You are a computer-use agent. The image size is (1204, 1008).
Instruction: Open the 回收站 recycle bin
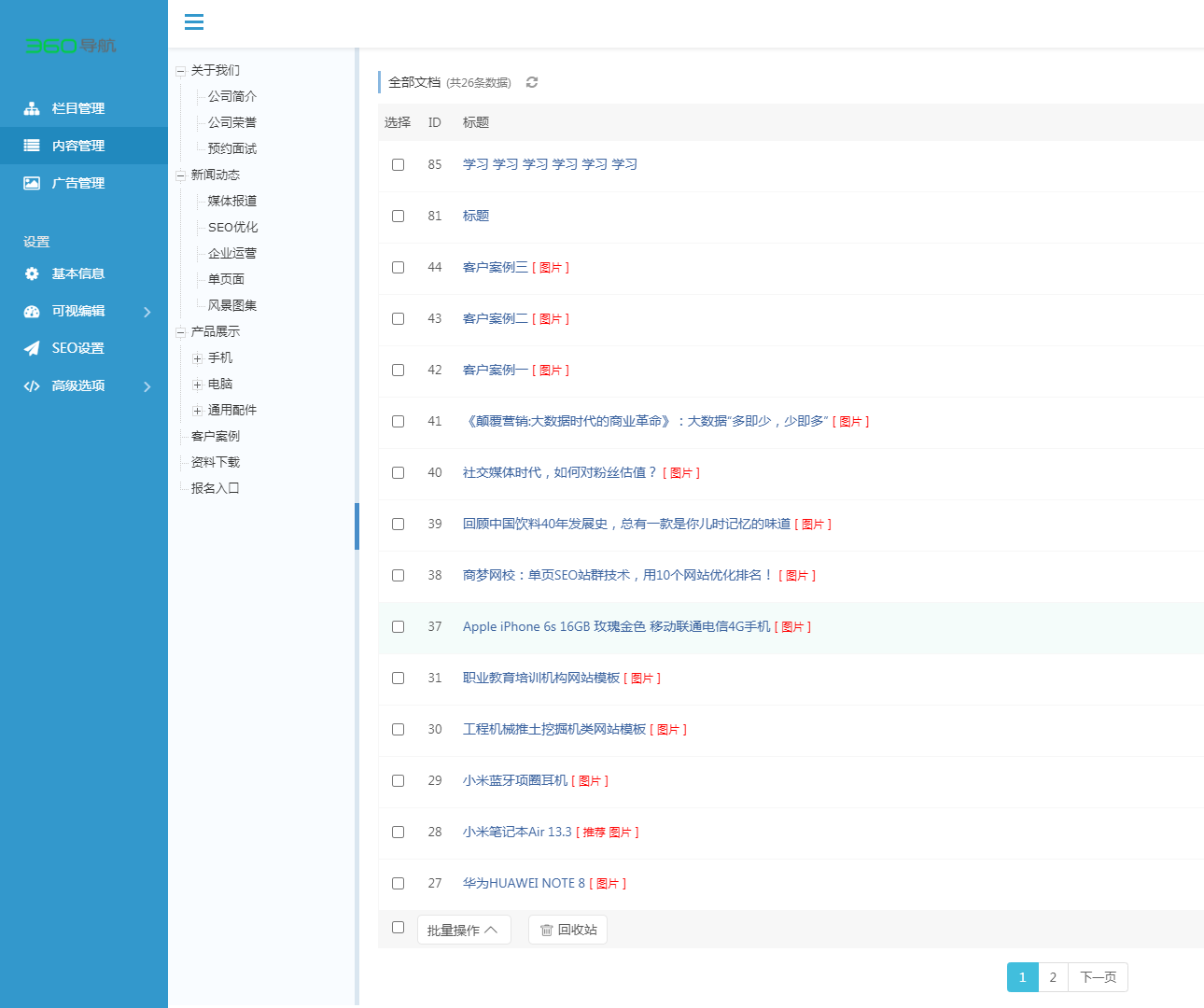coord(567,930)
